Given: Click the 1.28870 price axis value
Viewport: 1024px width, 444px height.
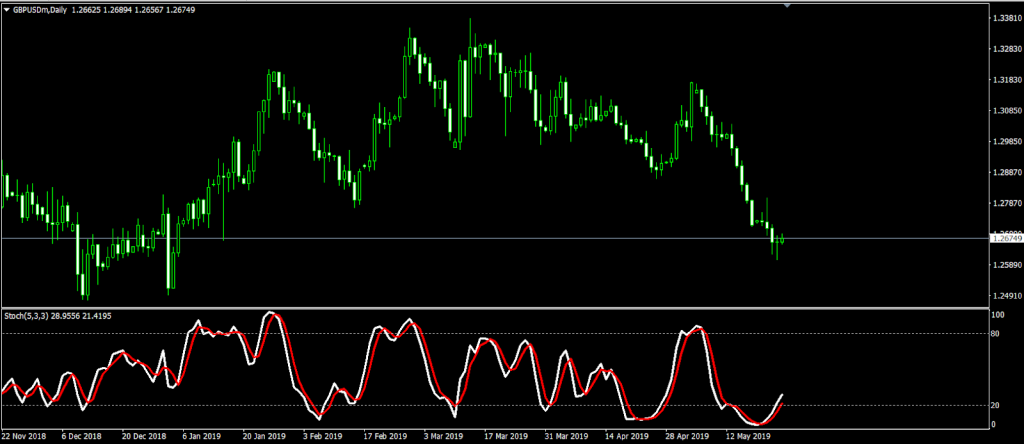Looking at the screenshot, I should [x=1006, y=172].
